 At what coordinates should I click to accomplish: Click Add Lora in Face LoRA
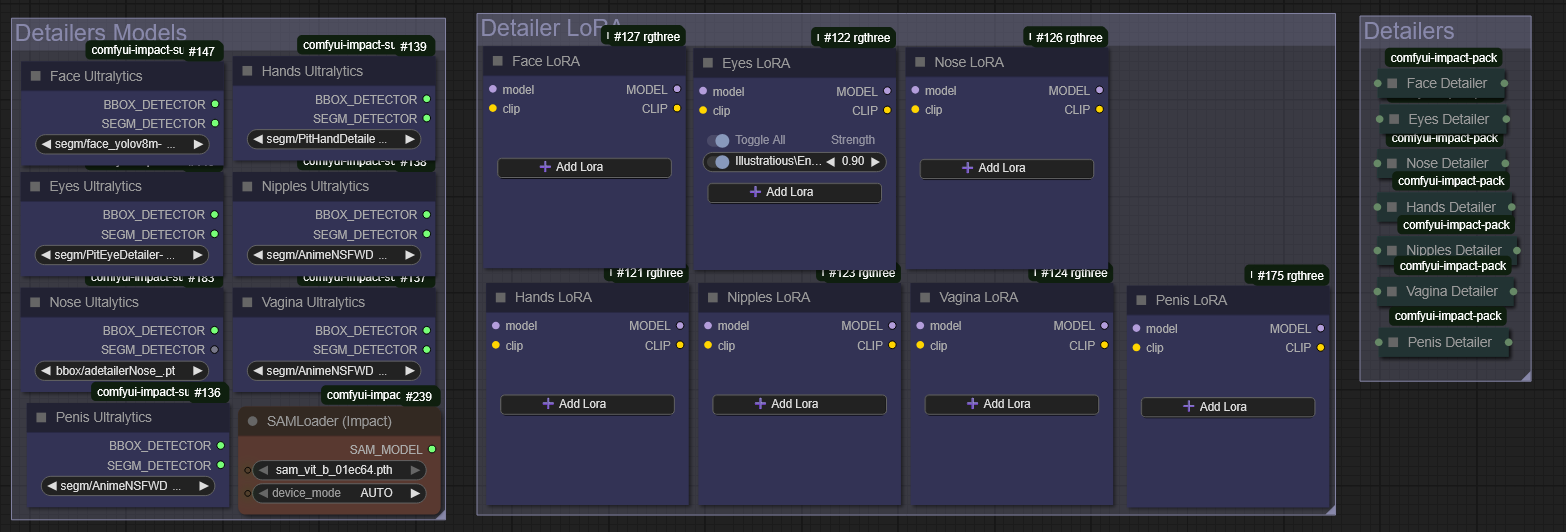click(x=584, y=167)
